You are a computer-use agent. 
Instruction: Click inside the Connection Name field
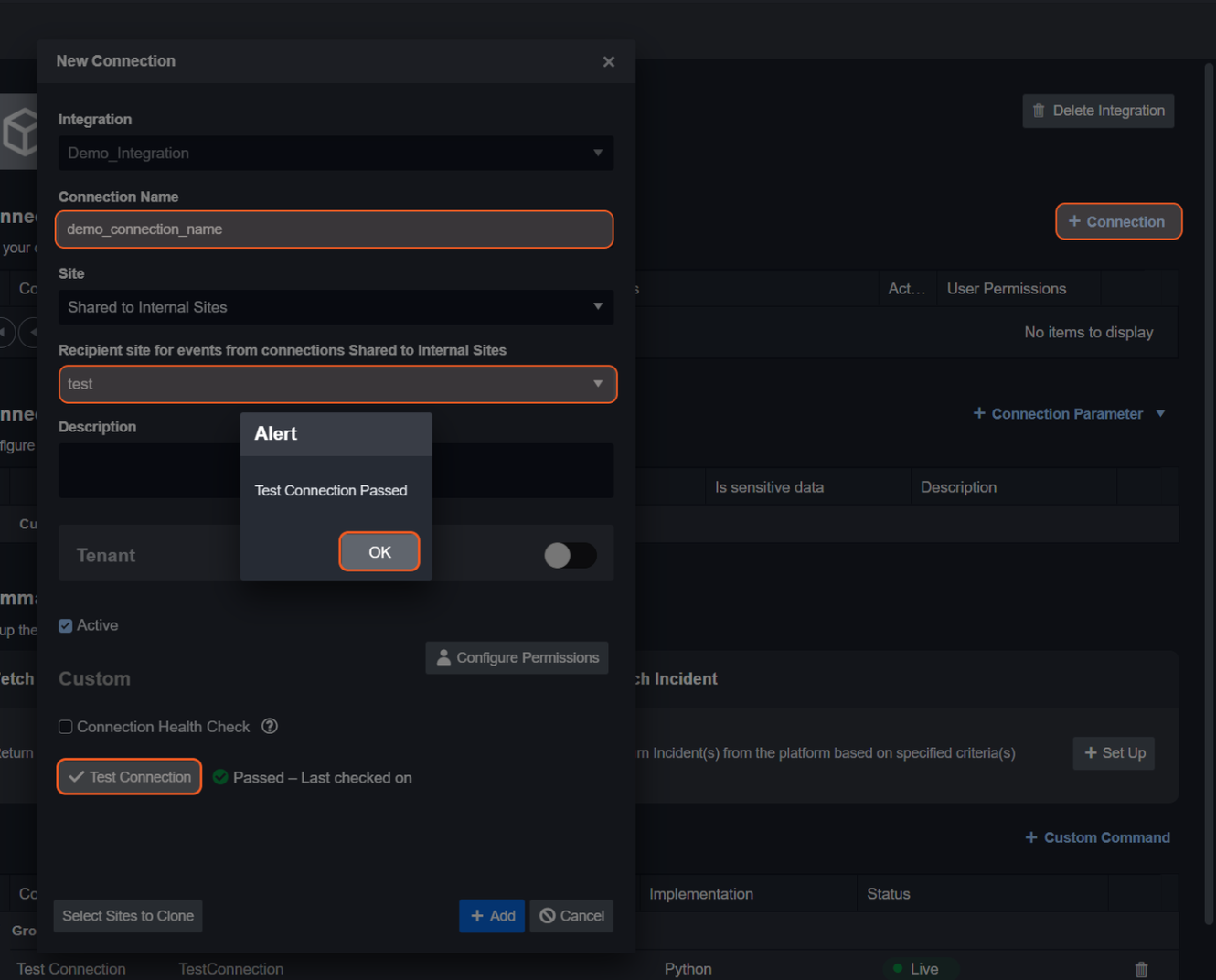(334, 229)
